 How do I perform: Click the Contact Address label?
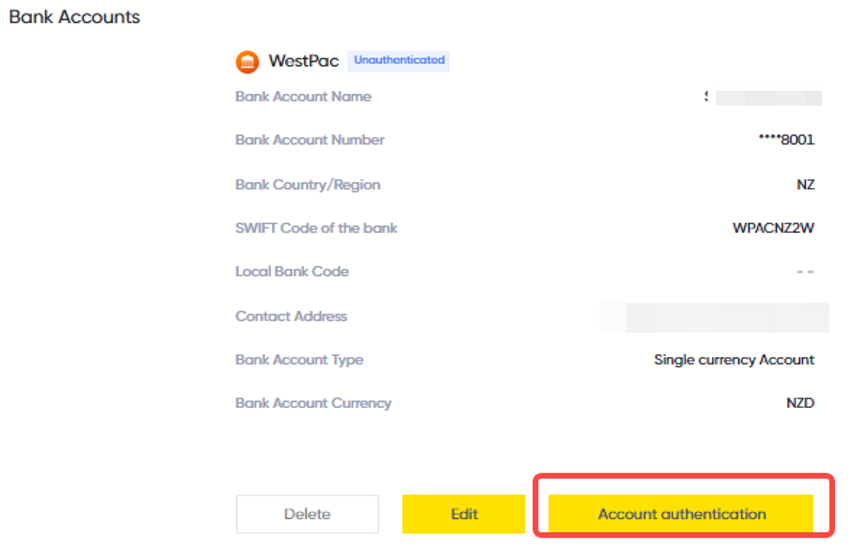pyautogui.click(x=291, y=316)
